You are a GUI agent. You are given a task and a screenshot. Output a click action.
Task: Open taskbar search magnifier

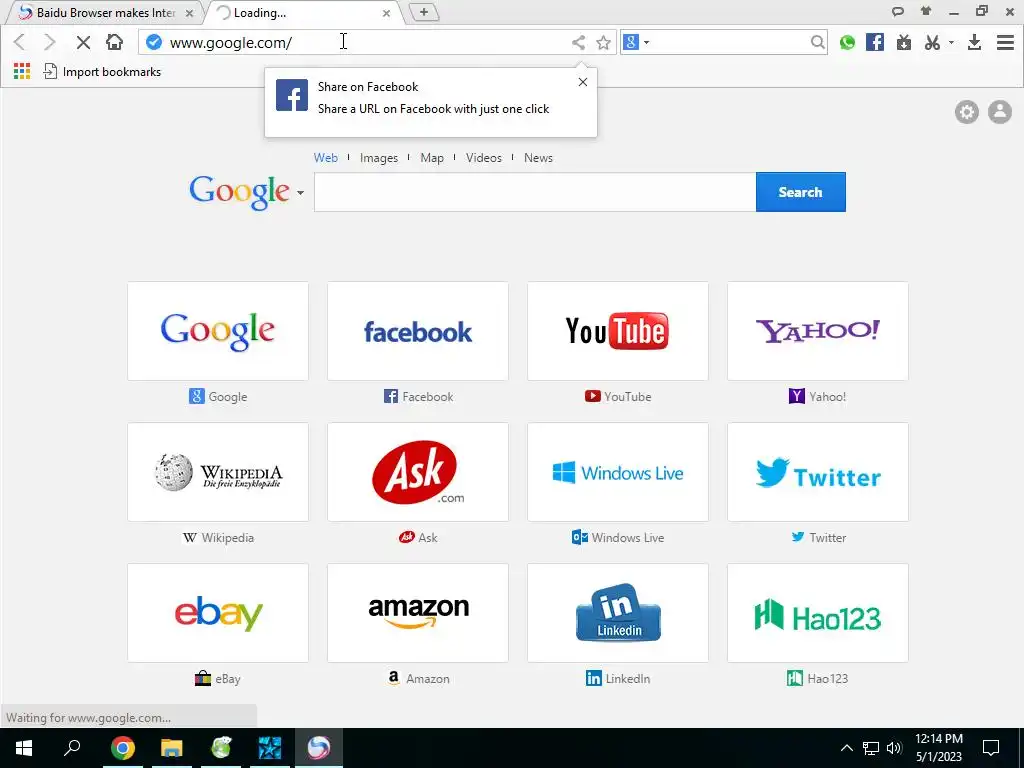(72, 748)
